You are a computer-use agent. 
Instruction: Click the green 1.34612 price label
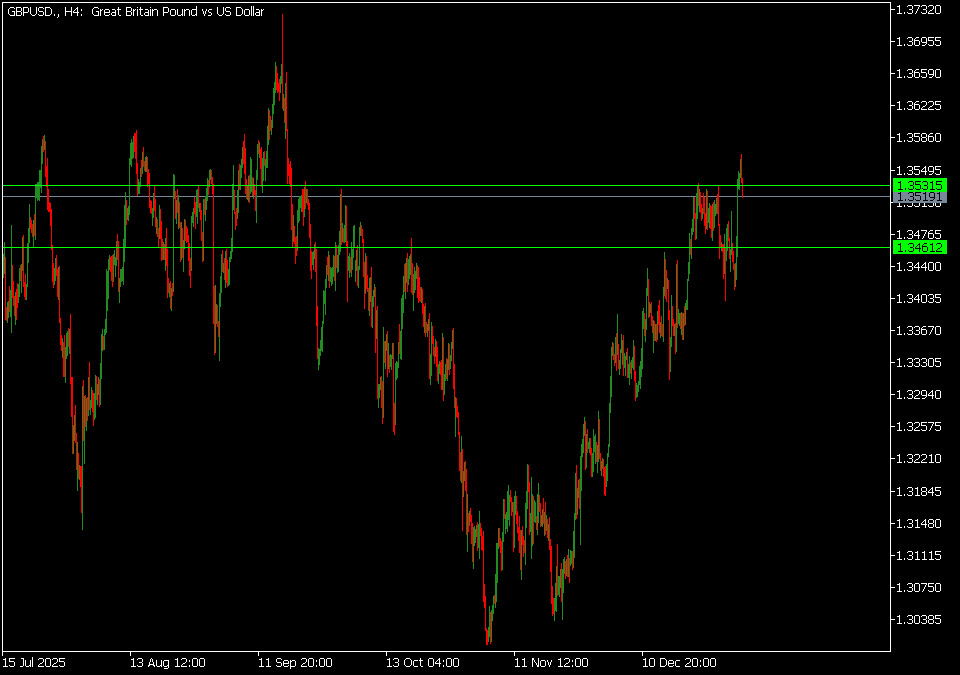pos(920,247)
